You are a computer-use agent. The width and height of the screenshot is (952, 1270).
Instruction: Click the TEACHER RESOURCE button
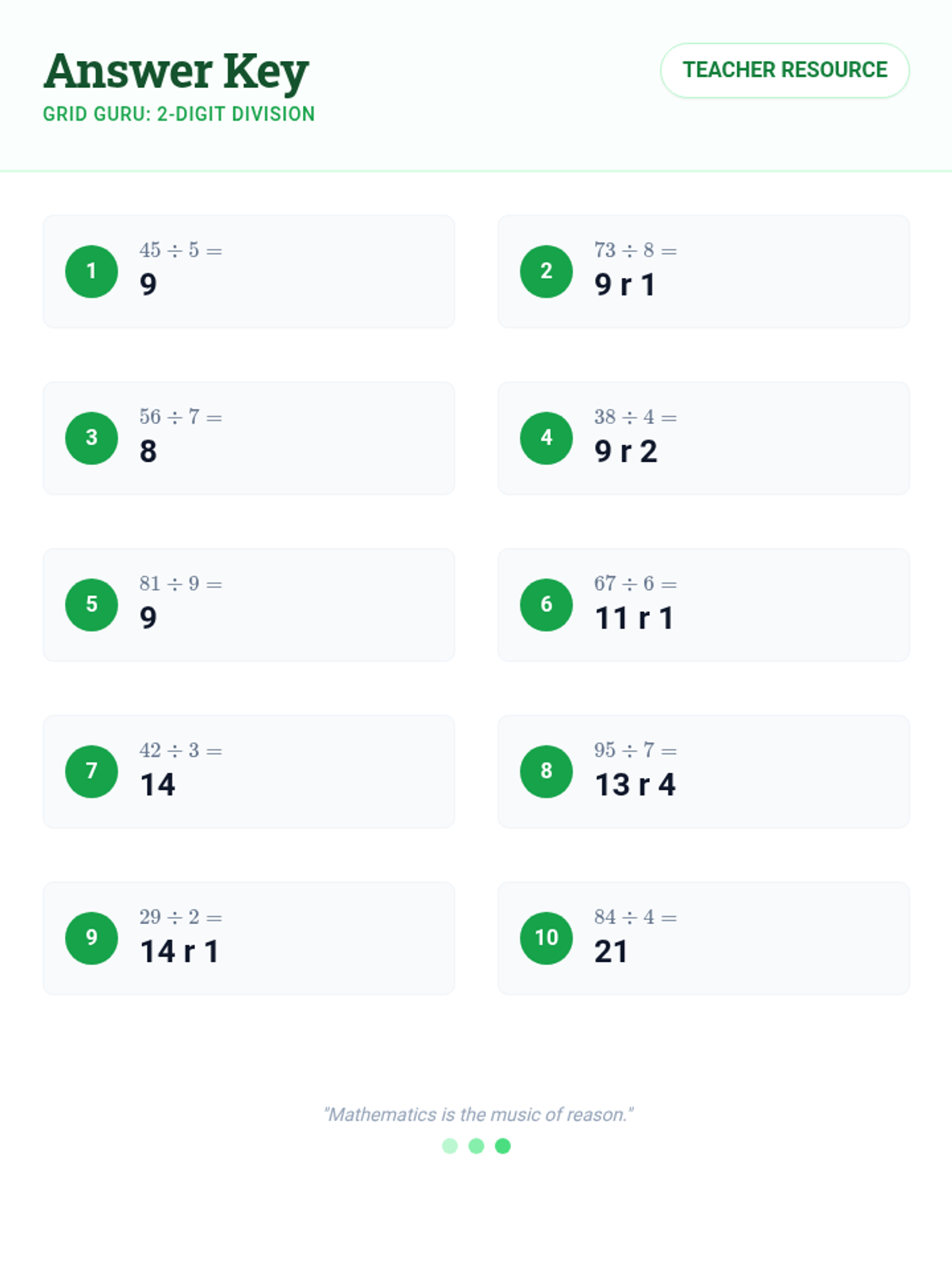[785, 71]
